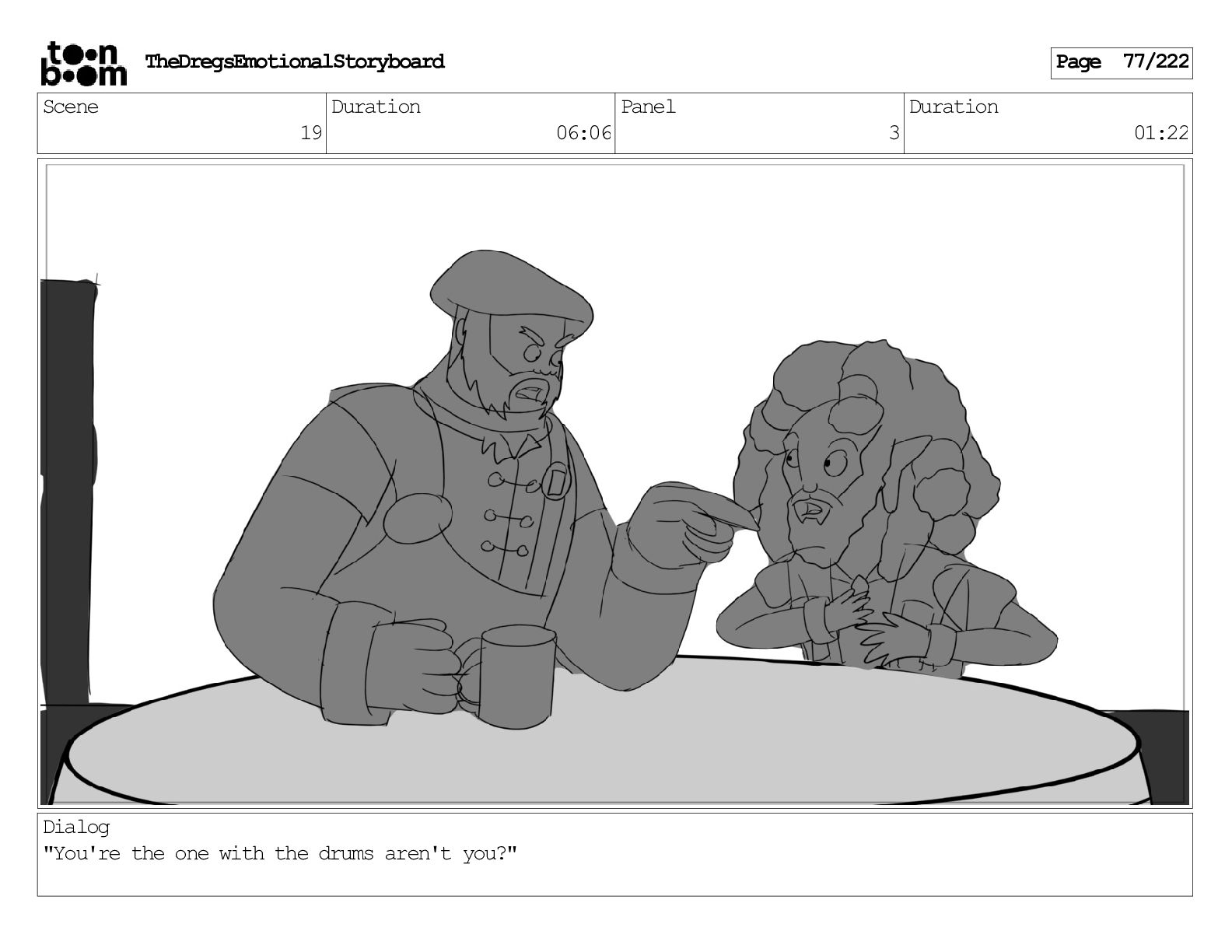Click scene duration value 06:06

[583, 133]
